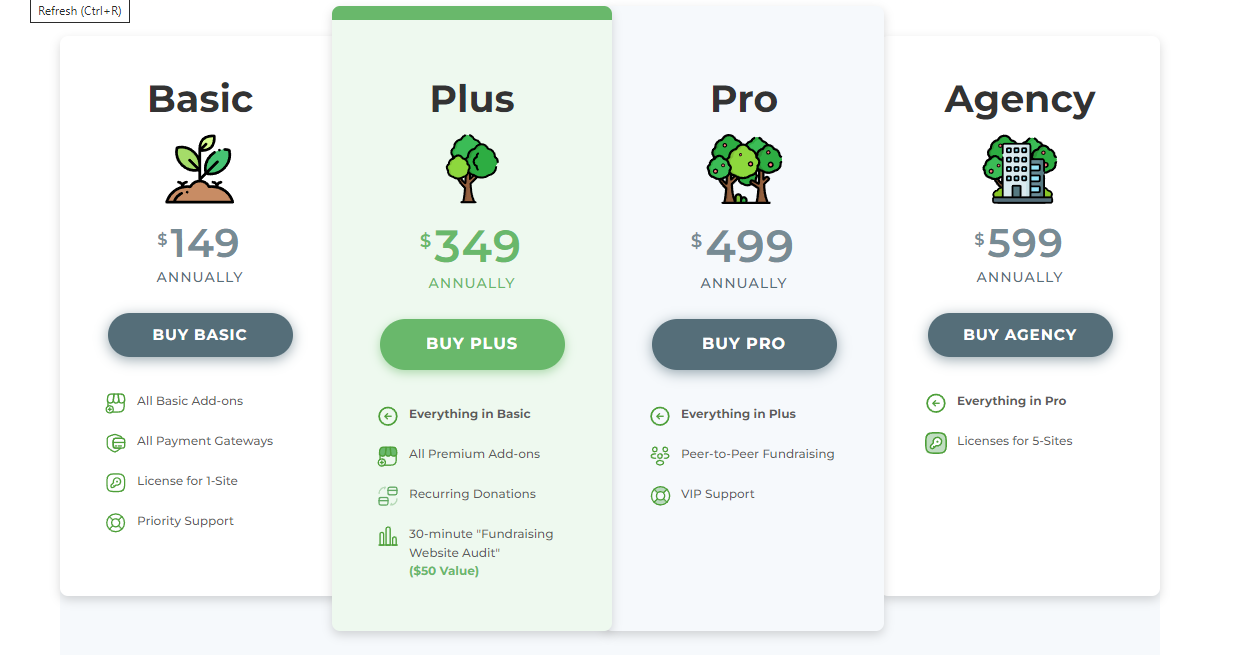Click the License for 1-Site key icon

tap(116, 482)
